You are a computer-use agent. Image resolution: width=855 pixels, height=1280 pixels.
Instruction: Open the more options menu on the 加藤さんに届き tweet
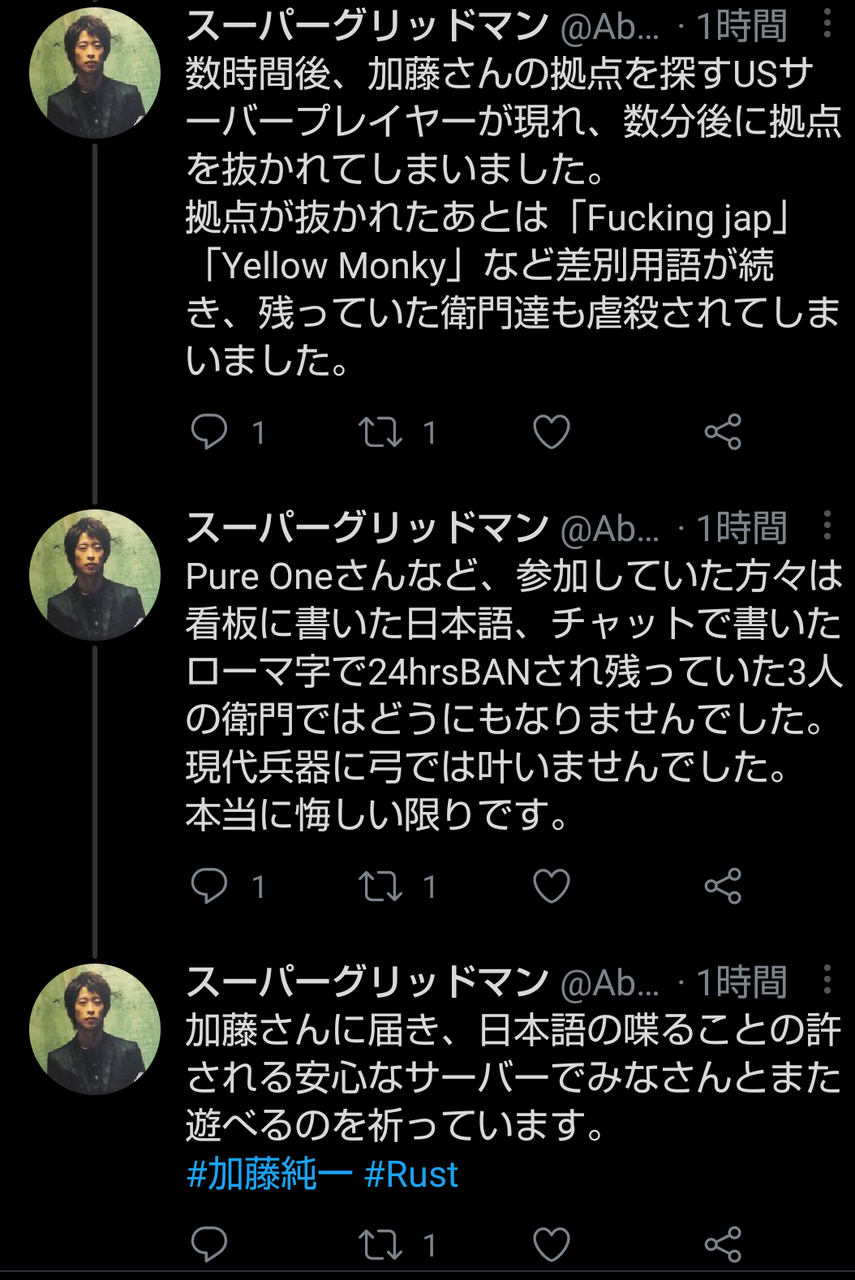[x=828, y=979]
